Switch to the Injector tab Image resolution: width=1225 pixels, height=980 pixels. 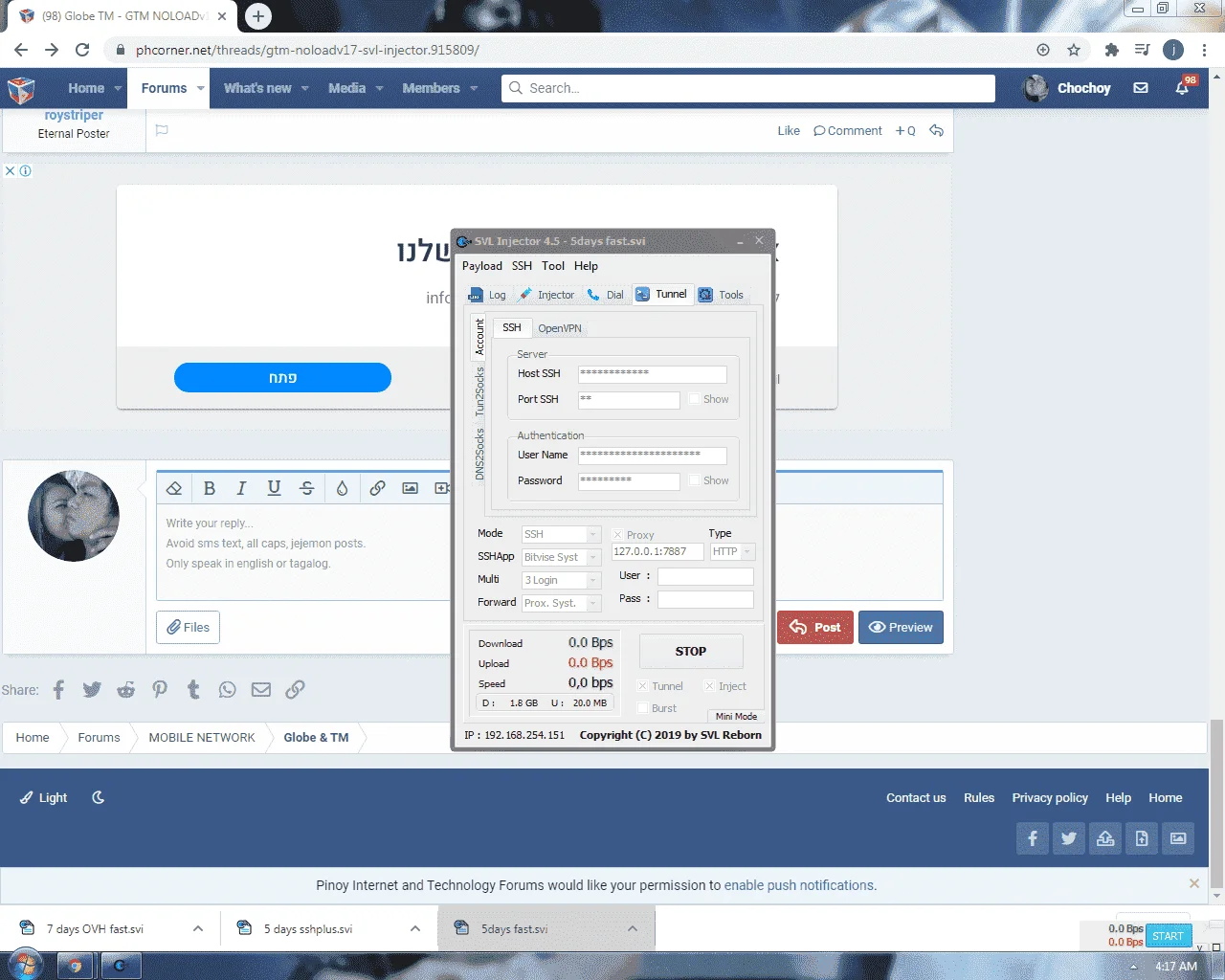(x=547, y=295)
